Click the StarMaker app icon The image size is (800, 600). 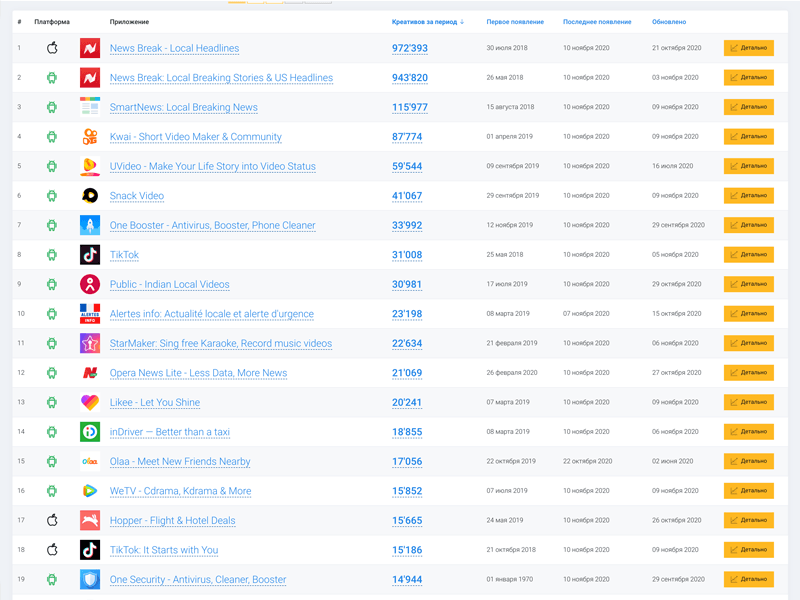click(90, 343)
